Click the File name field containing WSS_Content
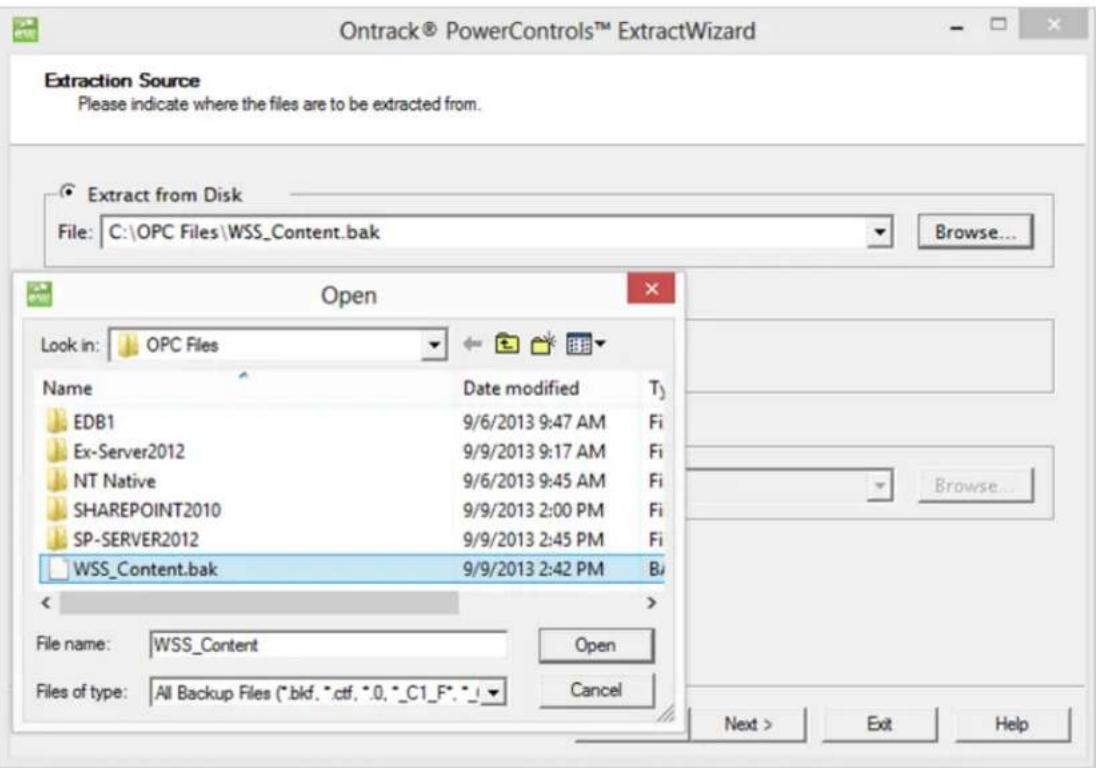This screenshot has height=768, width=1096. 328,644
